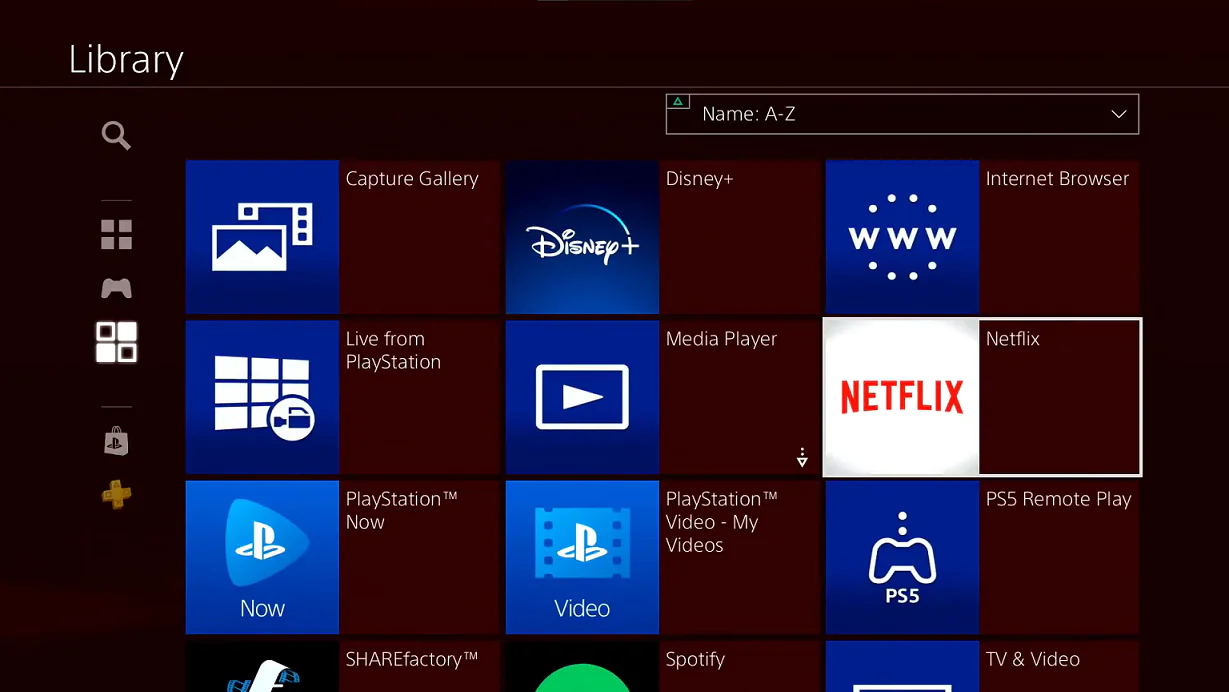Select the All grid icon in sidebar
Viewport: 1229px width, 692px height.
coord(116,235)
